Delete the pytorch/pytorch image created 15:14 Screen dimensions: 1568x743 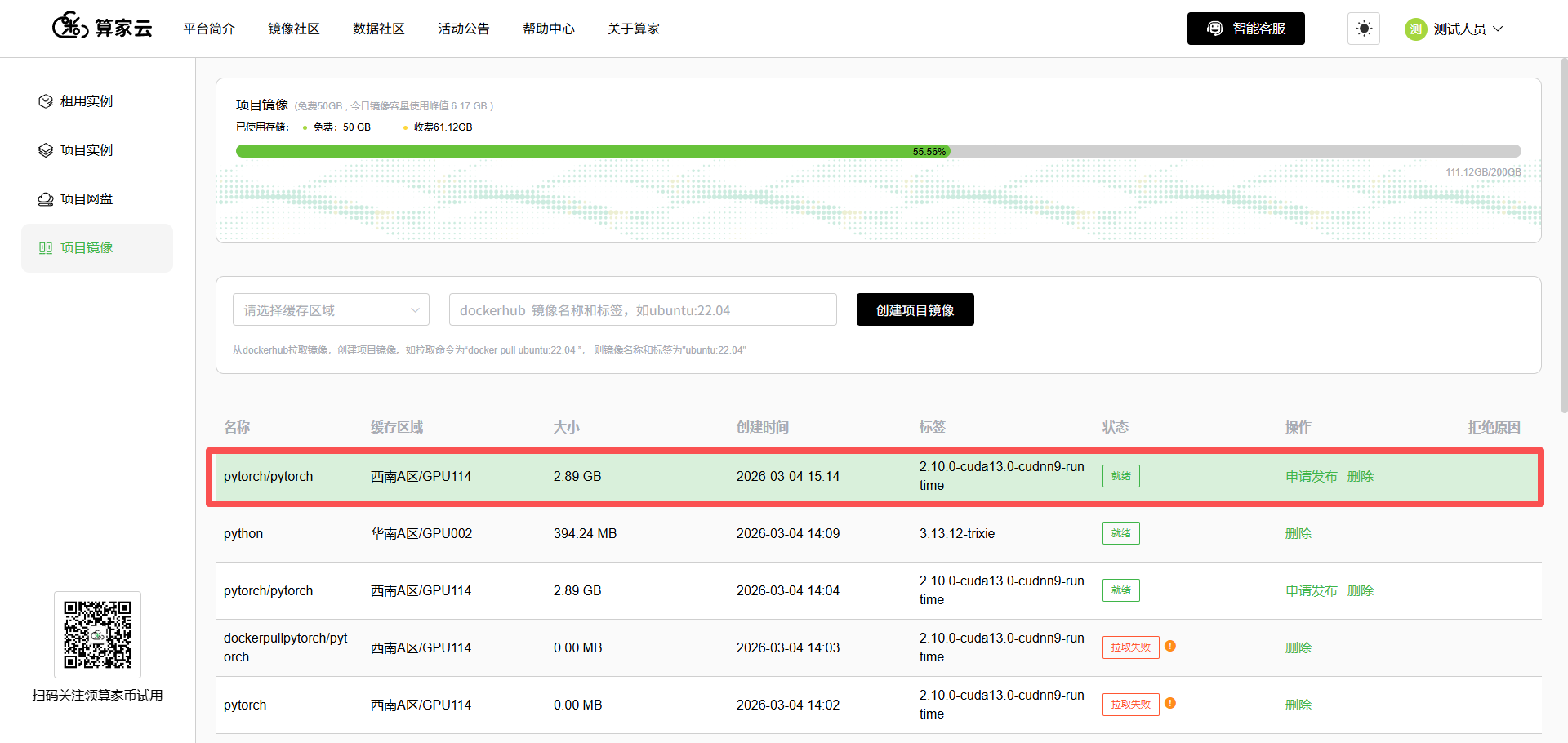(x=1361, y=476)
